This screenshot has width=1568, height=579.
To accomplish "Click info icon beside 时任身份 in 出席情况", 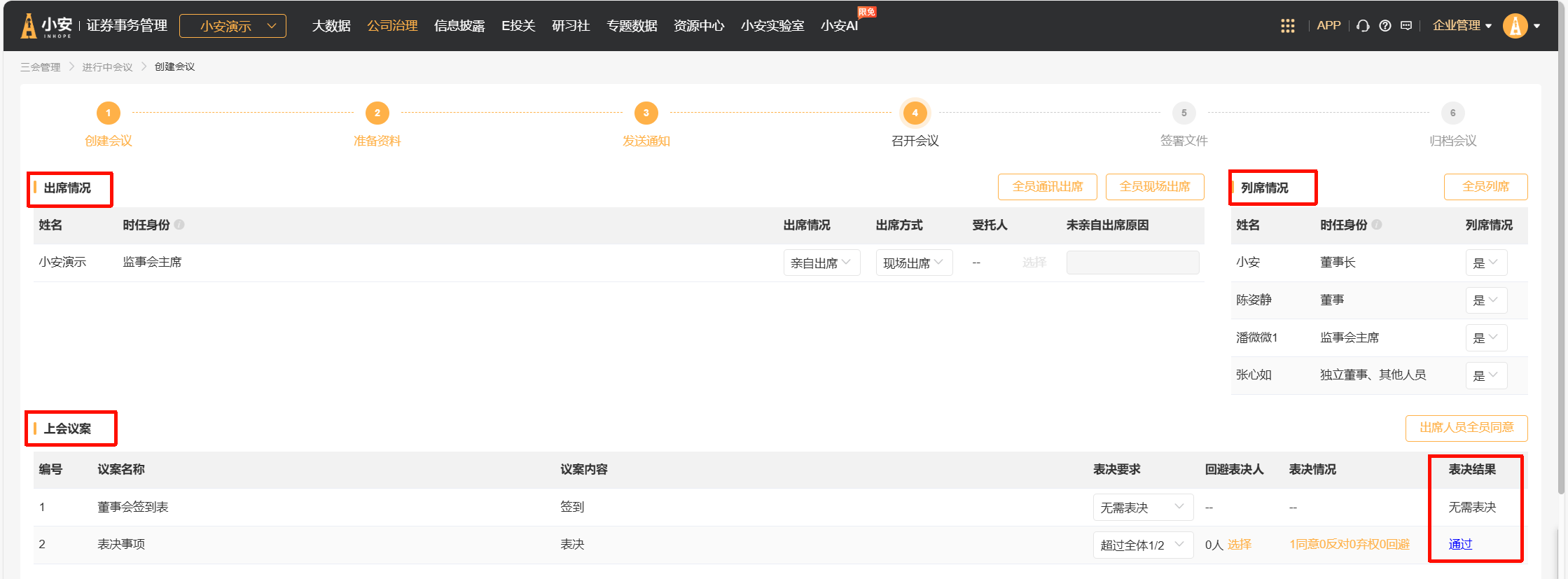I will (x=179, y=225).
